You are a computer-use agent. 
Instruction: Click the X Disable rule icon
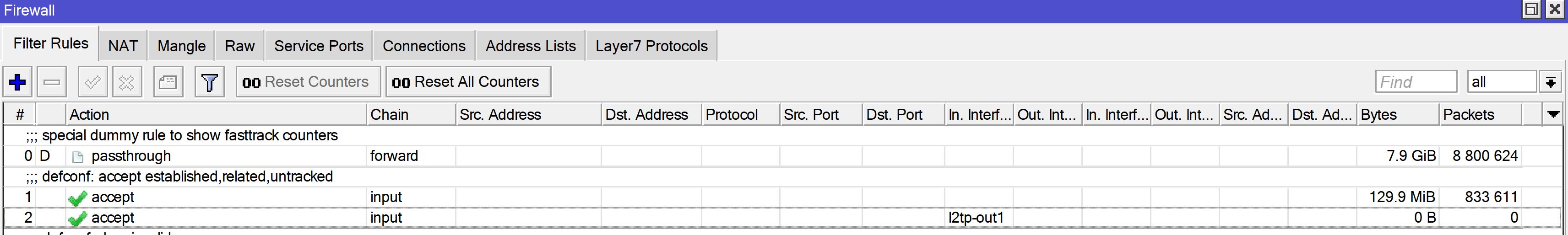[127, 82]
